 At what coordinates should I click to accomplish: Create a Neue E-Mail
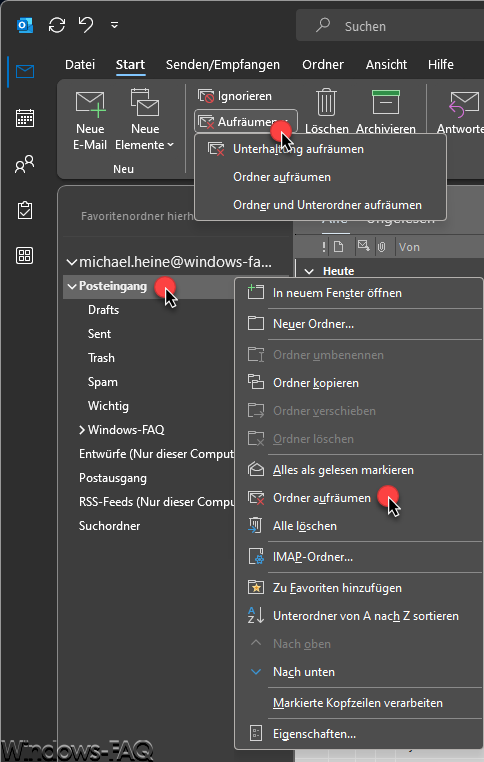pos(90,120)
